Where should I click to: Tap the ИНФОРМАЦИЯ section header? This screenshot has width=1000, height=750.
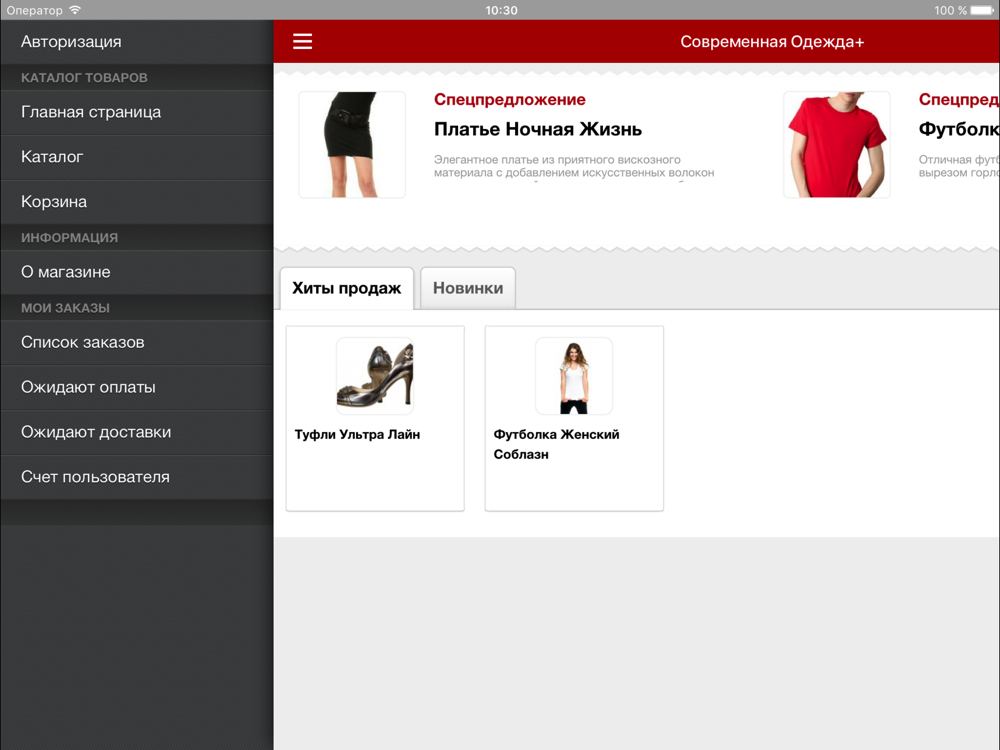click(x=70, y=238)
